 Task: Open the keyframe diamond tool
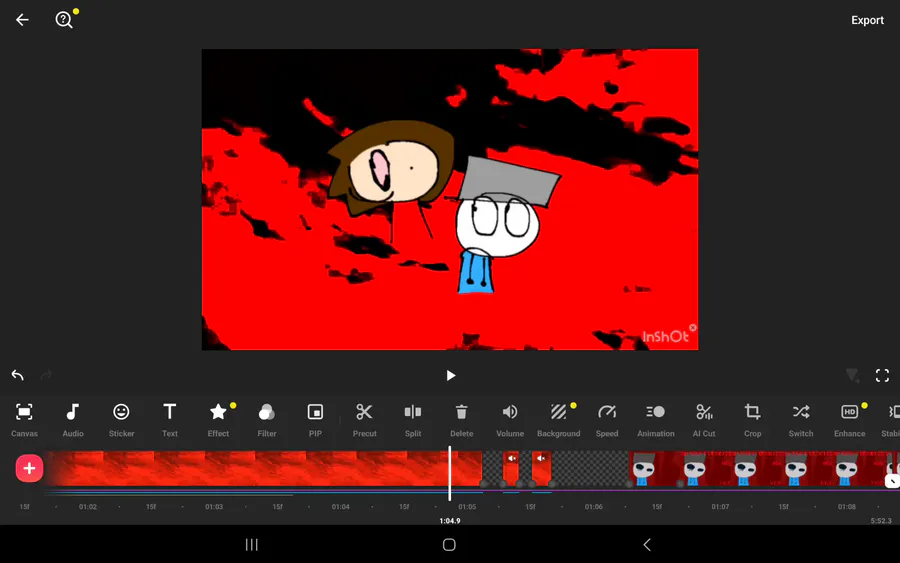[852, 375]
